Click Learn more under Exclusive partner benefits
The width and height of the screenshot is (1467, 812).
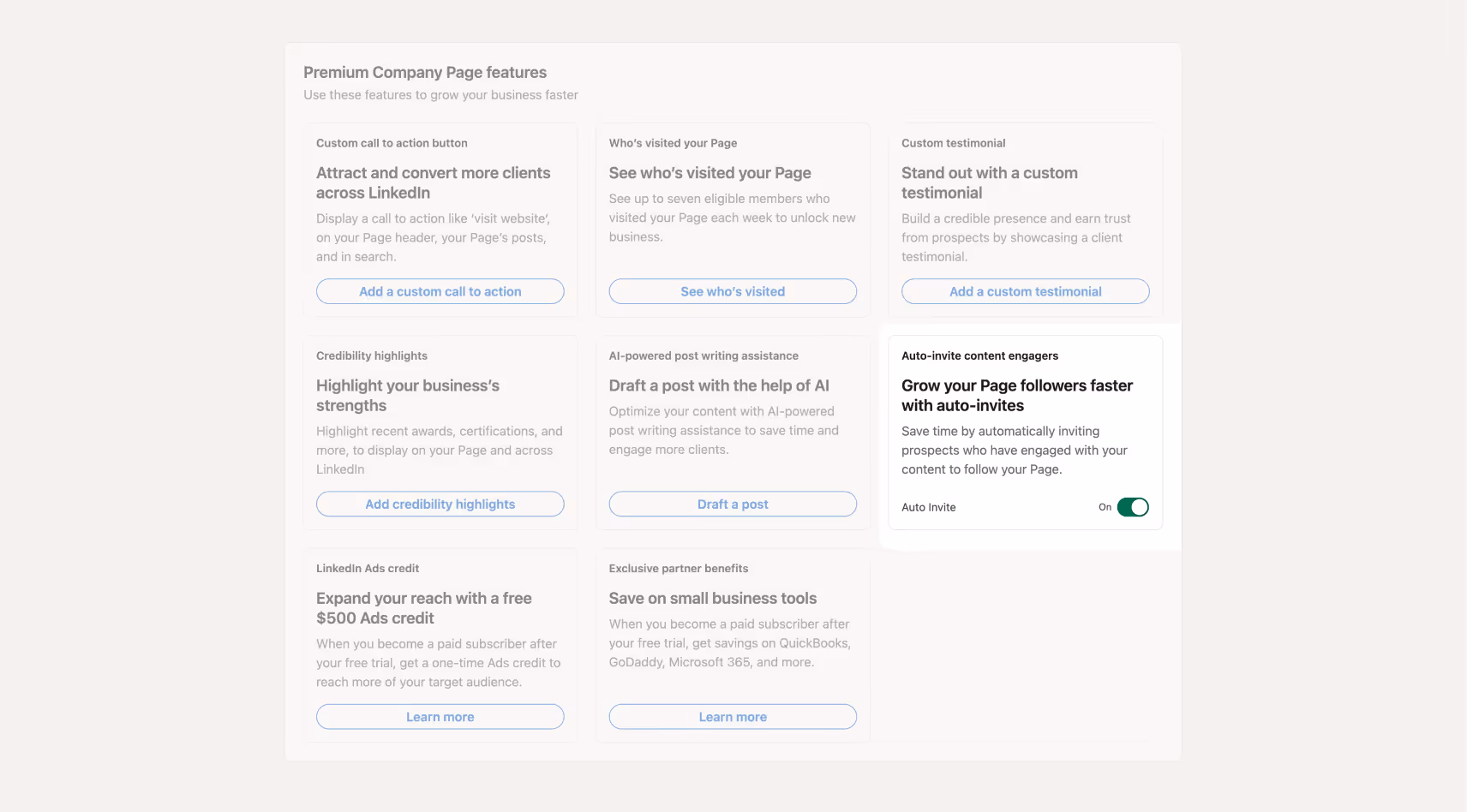point(733,717)
